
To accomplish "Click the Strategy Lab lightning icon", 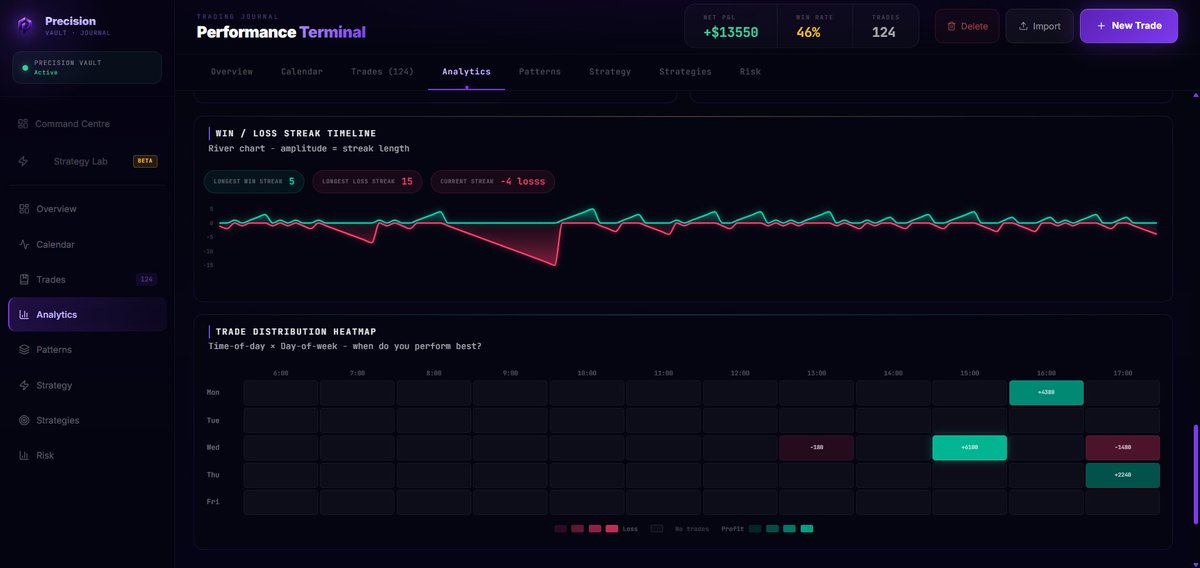I will click(23, 161).
